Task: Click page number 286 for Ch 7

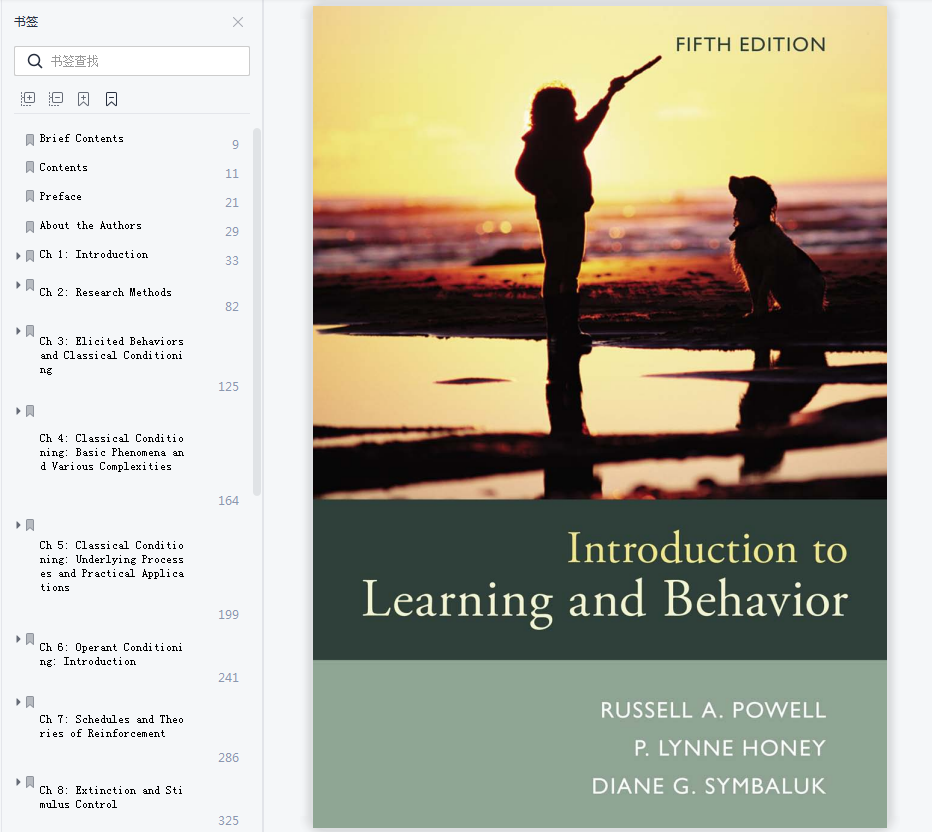Action: click(228, 758)
